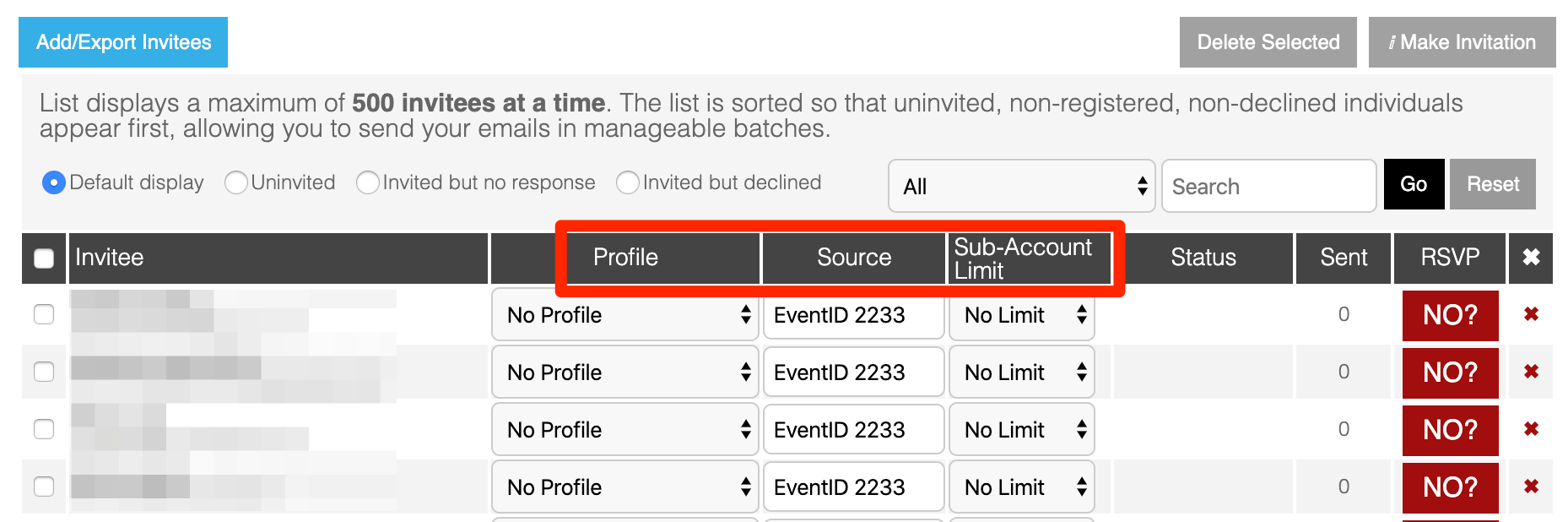The image size is (1568, 522).
Task: Click the Add/Export Invitees button
Action: pyautogui.click(x=123, y=42)
